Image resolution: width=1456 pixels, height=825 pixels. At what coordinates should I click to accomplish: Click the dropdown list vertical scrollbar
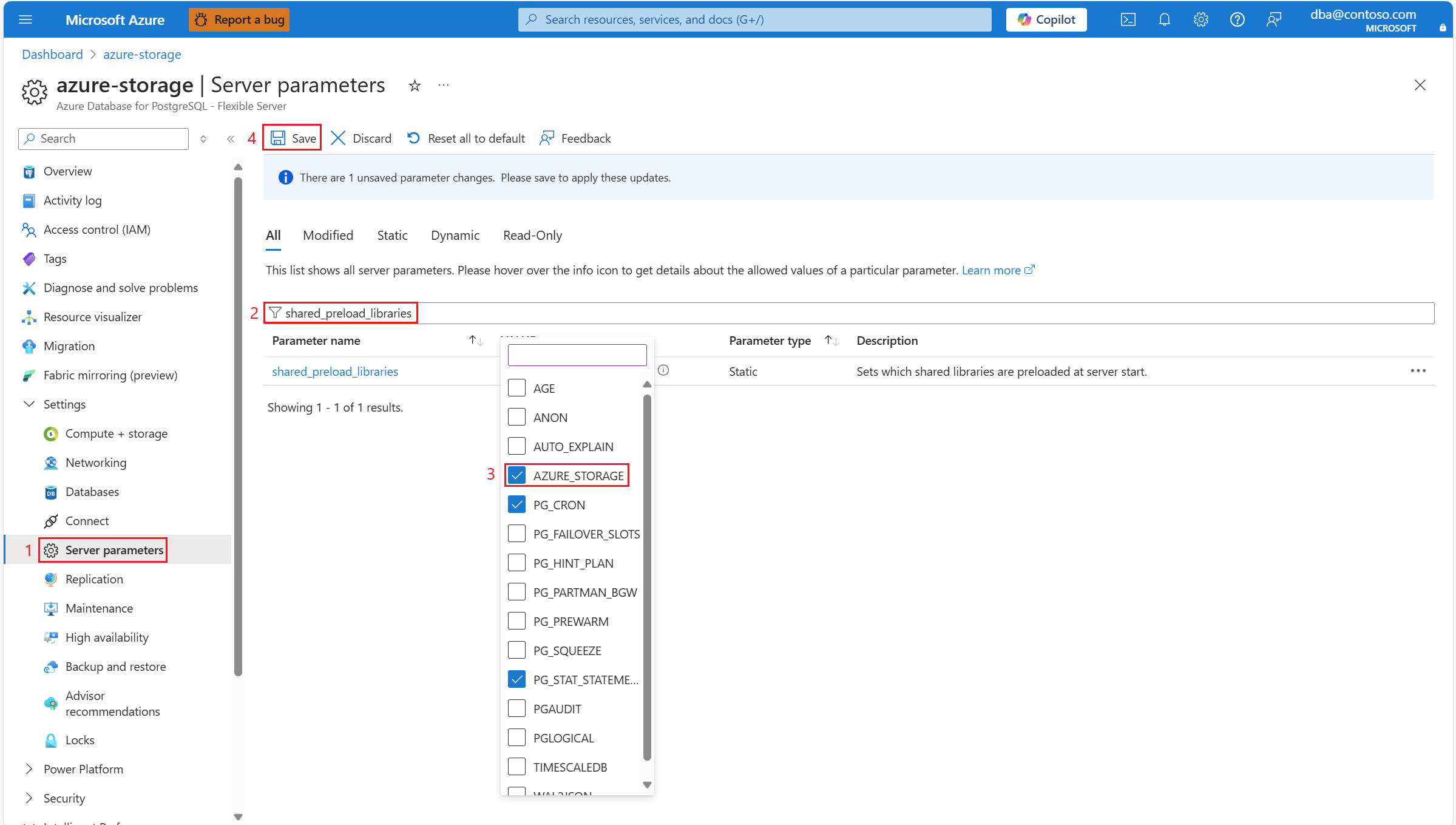tap(647, 577)
